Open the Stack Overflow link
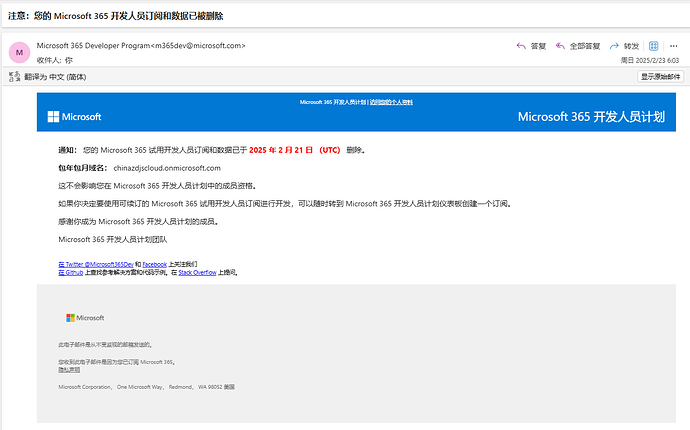The width and height of the screenshot is (690, 430). pyautogui.click(x=197, y=272)
